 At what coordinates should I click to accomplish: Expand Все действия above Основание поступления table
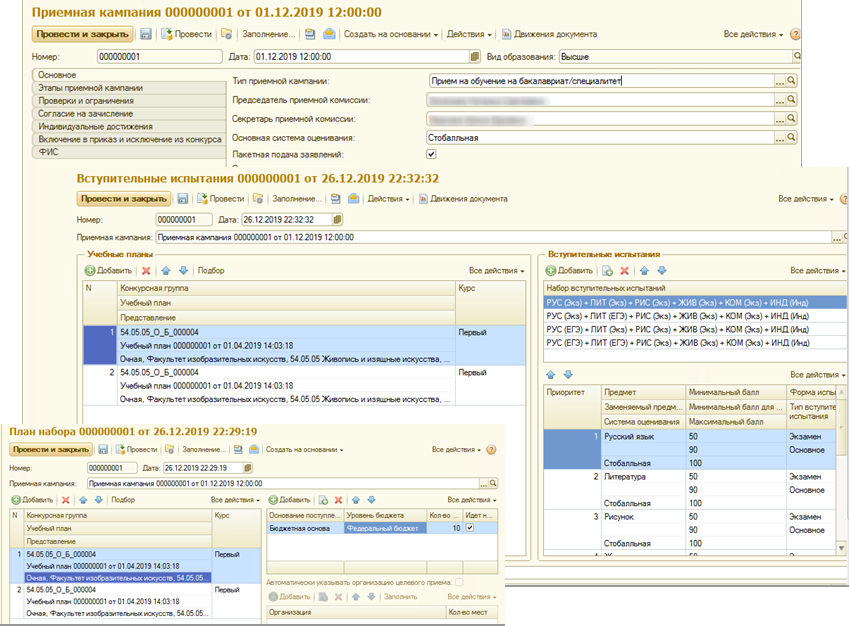click(x=472, y=500)
